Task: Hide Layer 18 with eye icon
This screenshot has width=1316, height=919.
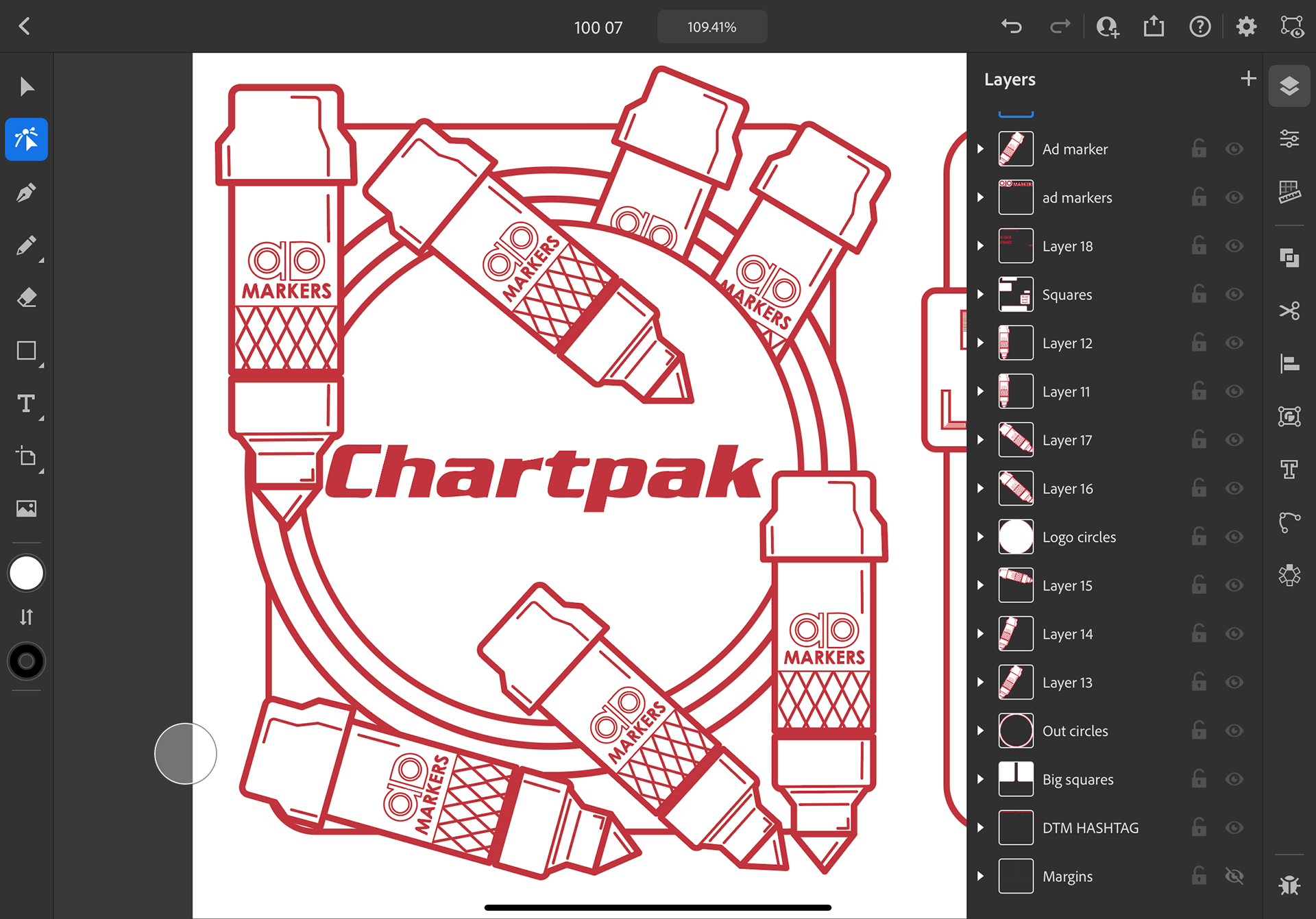Action: point(1234,245)
